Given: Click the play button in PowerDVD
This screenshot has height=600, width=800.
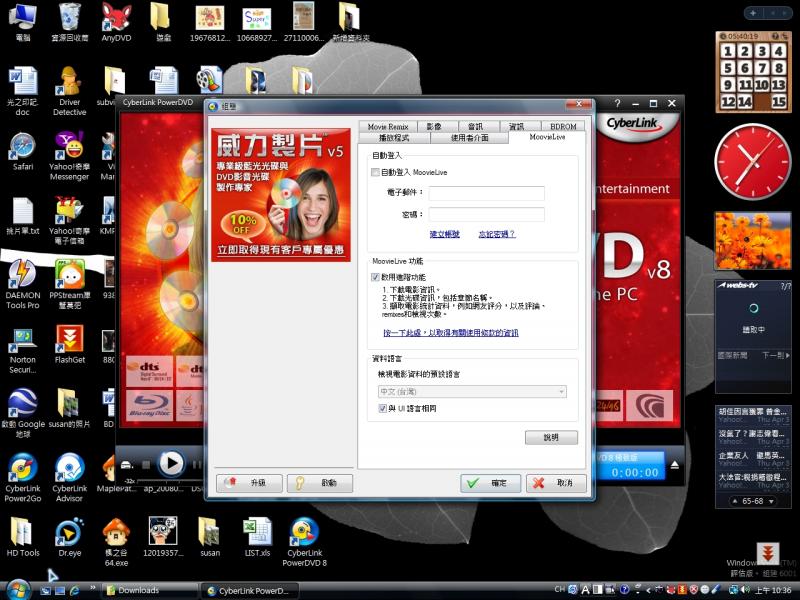Looking at the screenshot, I should tap(171, 463).
